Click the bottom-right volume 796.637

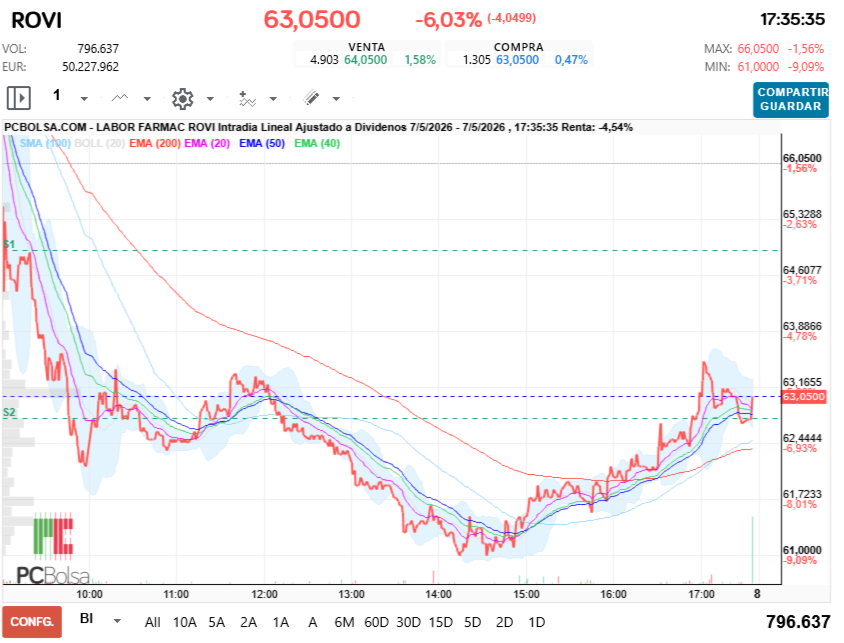(798, 622)
